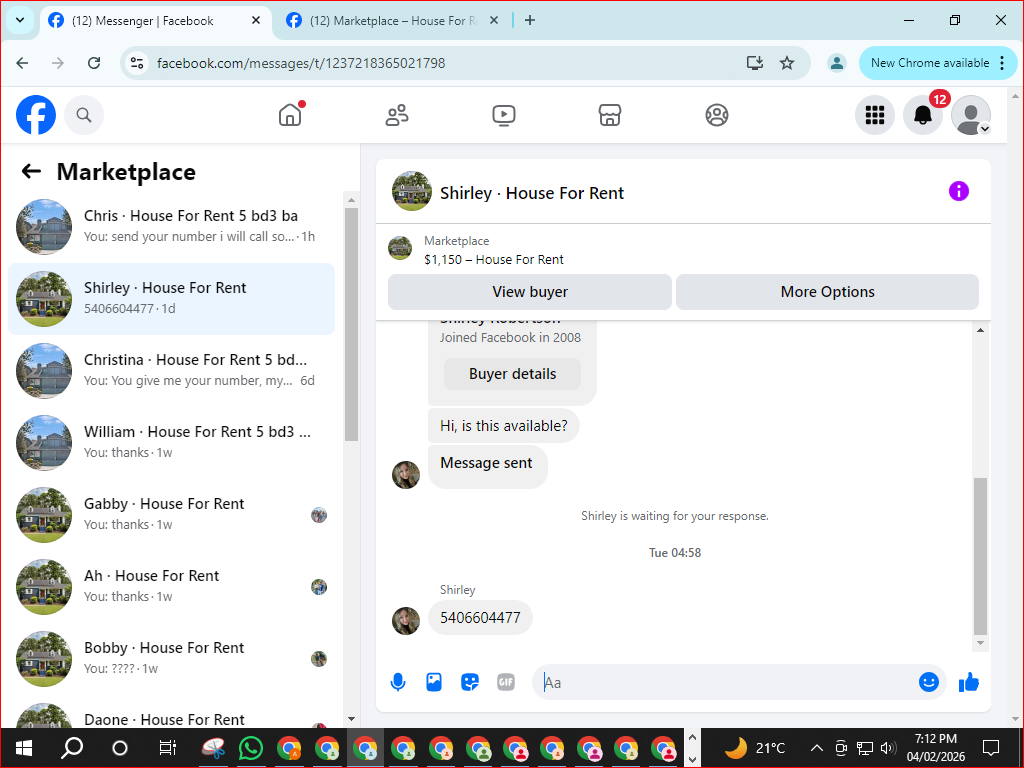The image size is (1024, 768).
Task: Open conversation information purple icon
Action: (959, 191)
